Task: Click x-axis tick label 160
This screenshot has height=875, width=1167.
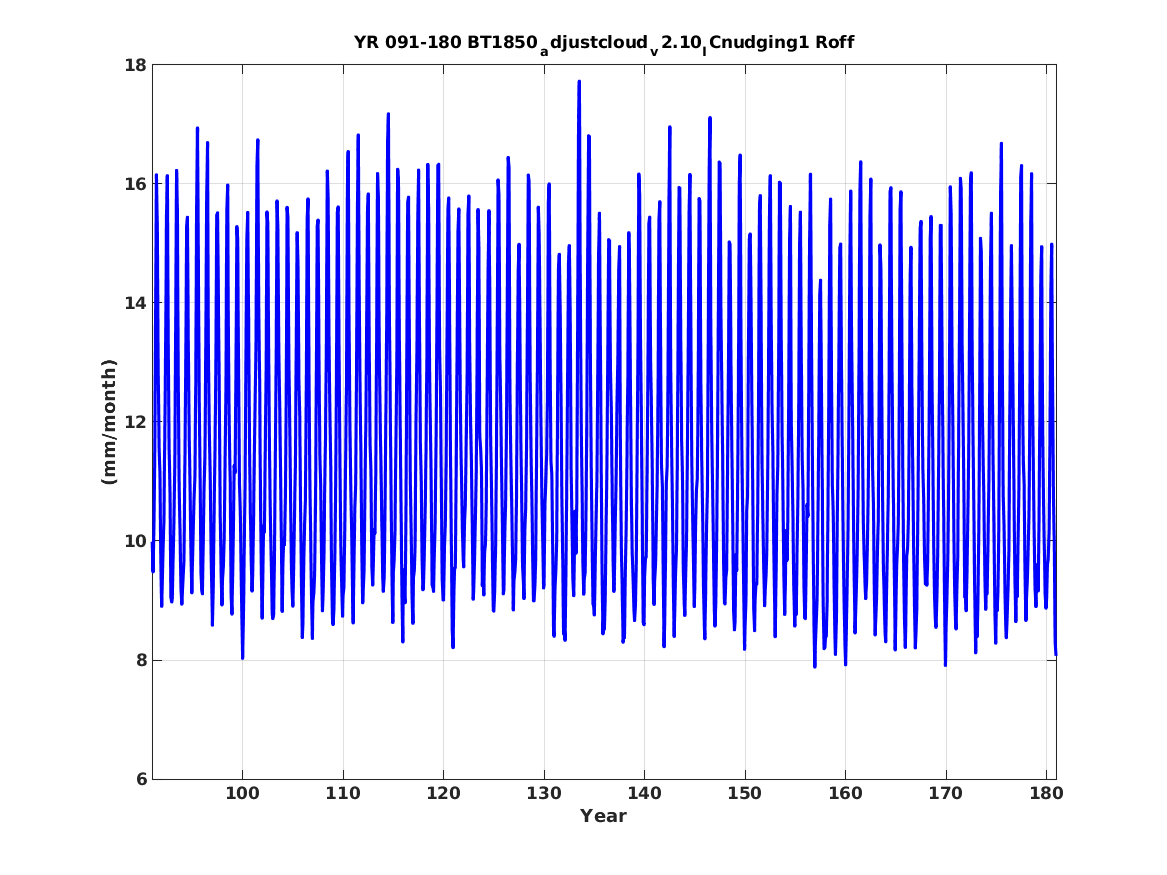Action: pyautogui.click(x=845, y=794)
